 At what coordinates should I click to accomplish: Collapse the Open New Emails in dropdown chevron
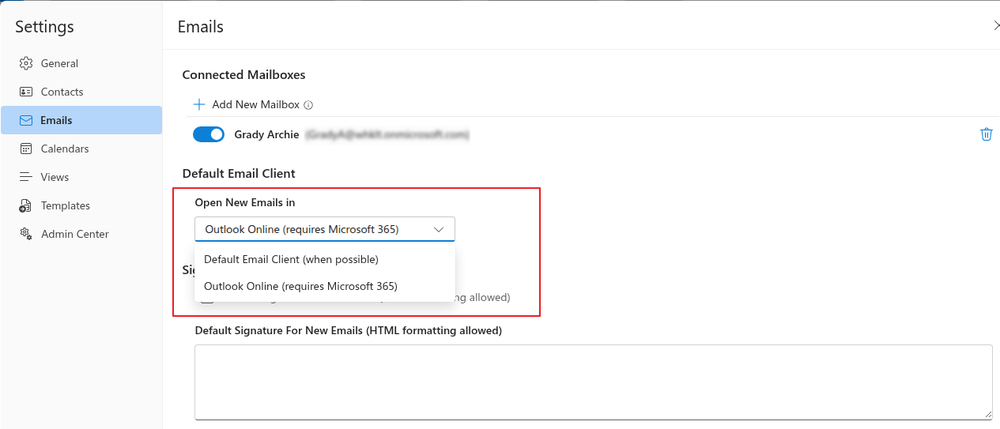tap(439, 229)
